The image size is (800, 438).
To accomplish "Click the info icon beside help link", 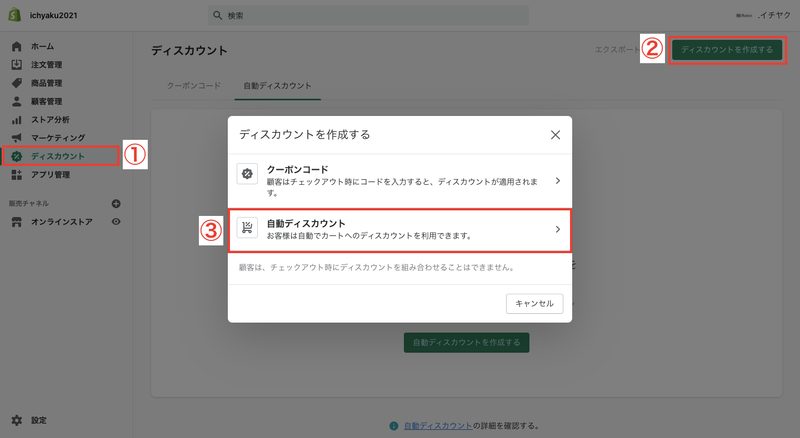I will click(x=393, y=426).
